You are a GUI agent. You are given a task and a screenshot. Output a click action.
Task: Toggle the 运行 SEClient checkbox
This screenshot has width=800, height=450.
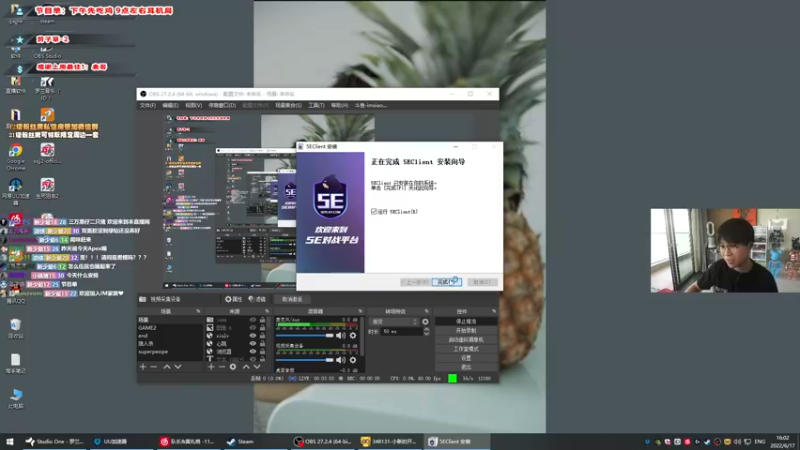click(374, 211)
